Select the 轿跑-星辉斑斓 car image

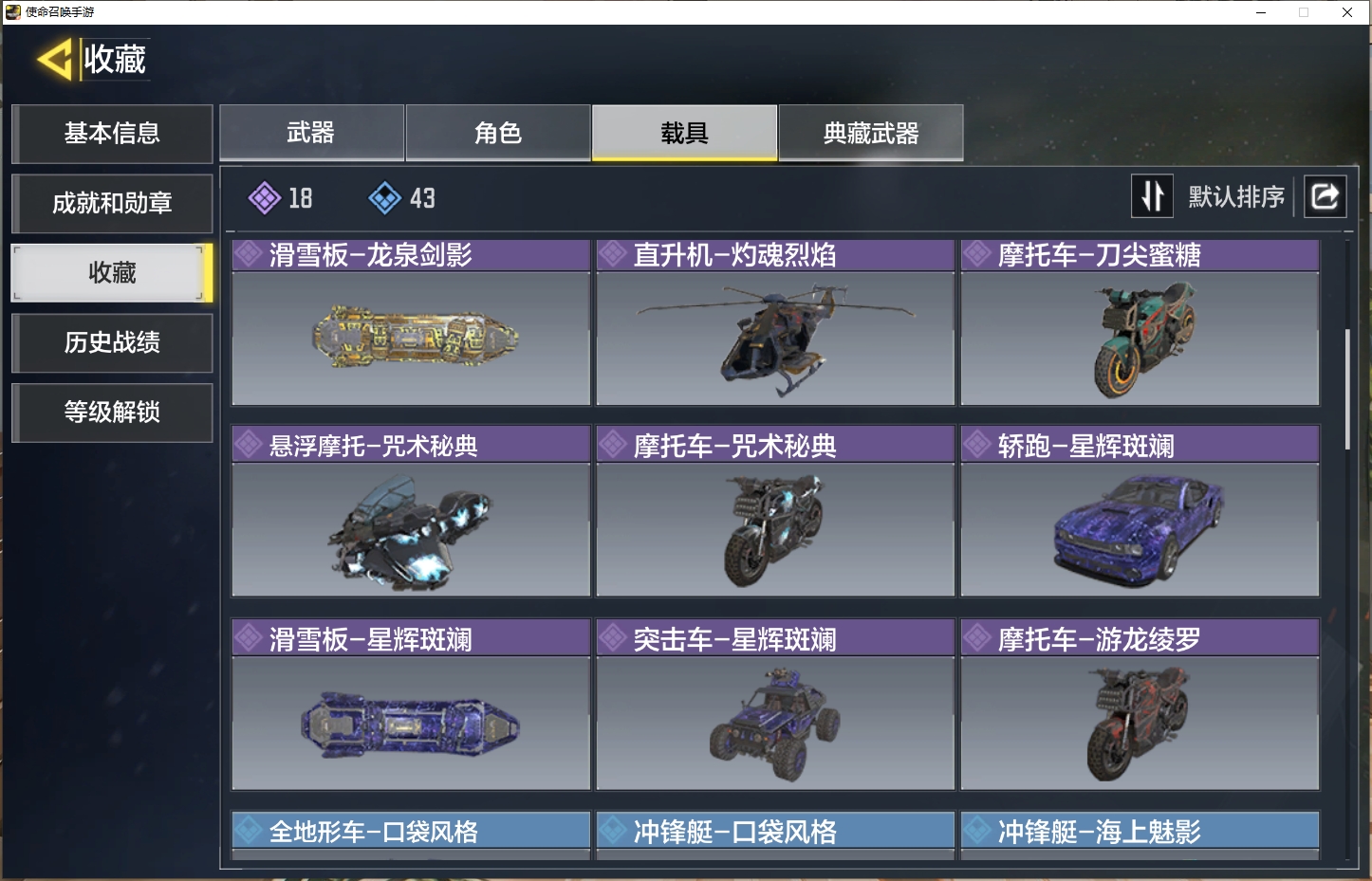(1140, 530)
